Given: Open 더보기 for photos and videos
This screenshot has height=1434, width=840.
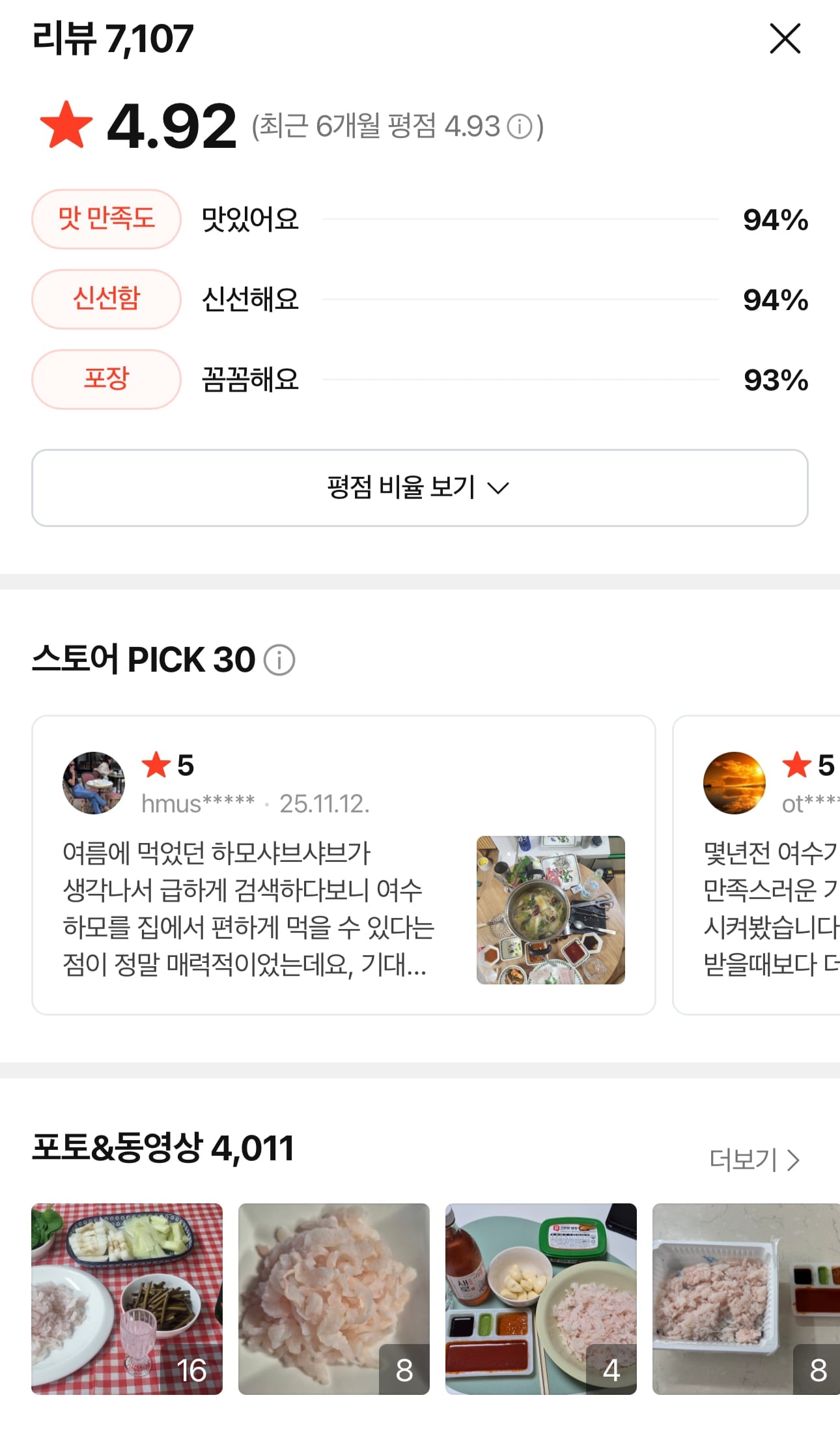Looking at the screenshot, I should pos(754,1160).
